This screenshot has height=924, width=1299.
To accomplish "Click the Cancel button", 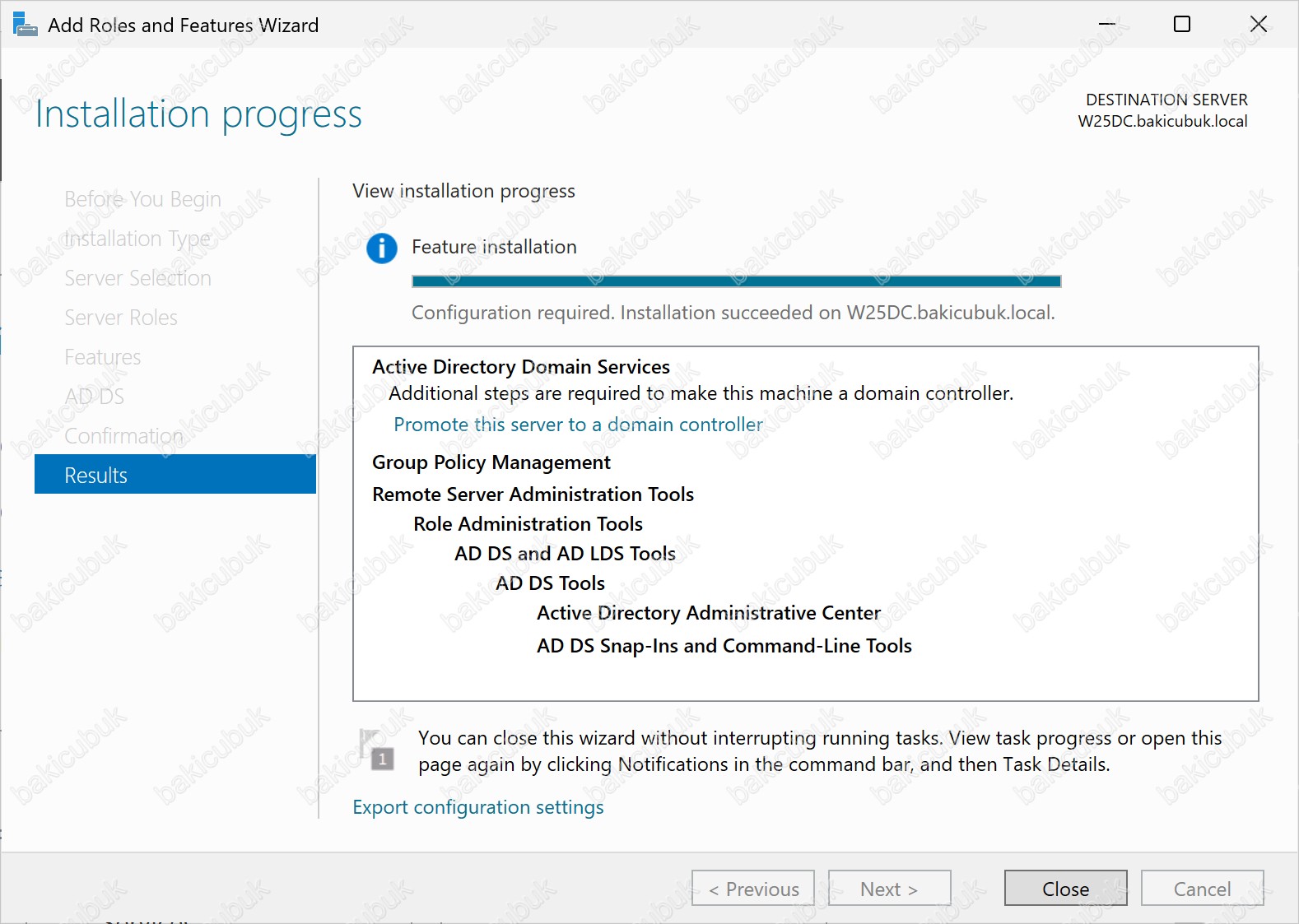I will (x=1203, y=889).
